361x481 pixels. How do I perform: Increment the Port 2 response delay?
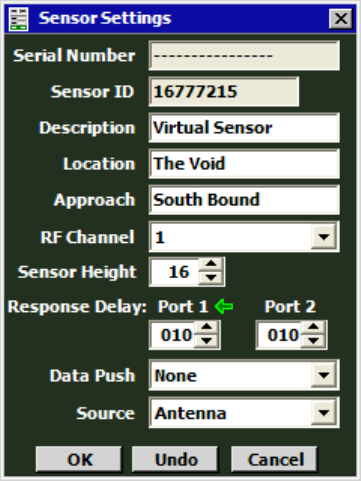coord(313,328)
